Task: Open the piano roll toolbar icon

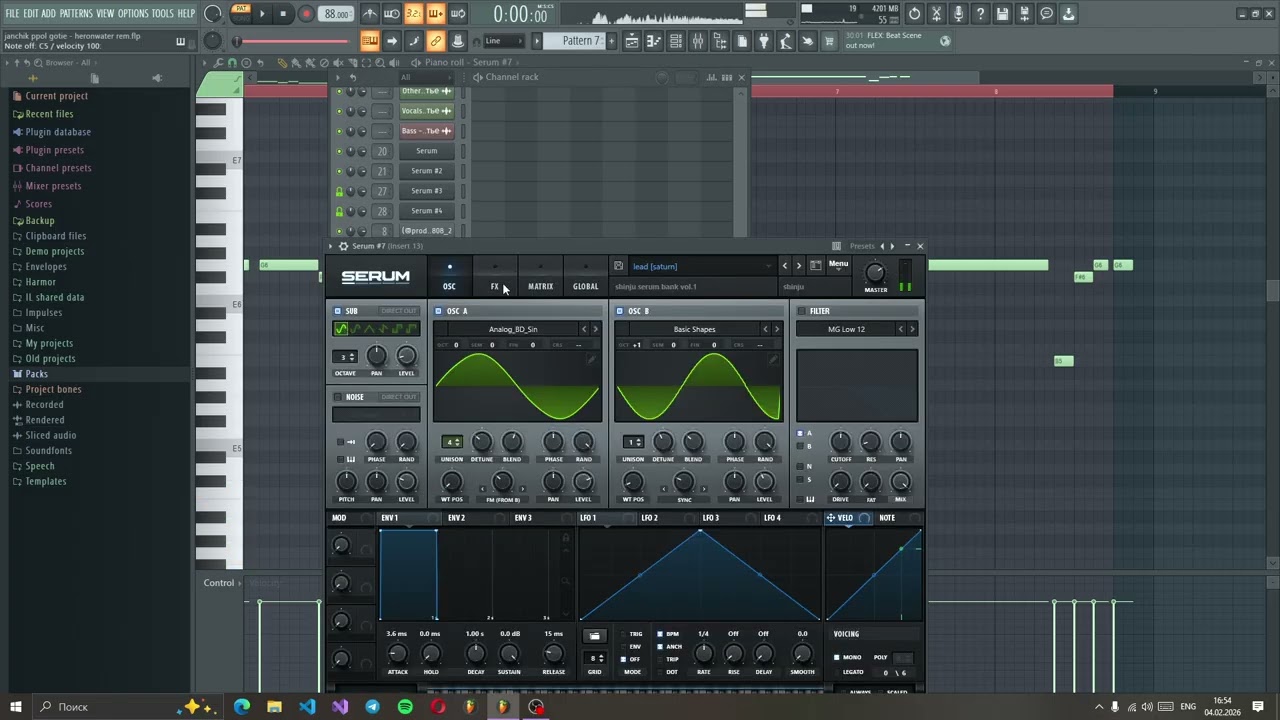Action: click(x=654, y=41)
